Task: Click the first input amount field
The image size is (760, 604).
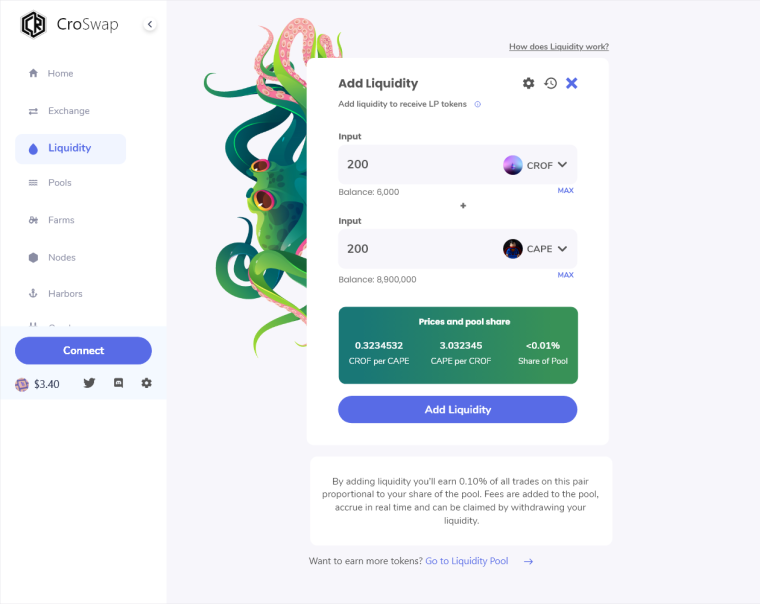Action: click(x=415, y=165)
